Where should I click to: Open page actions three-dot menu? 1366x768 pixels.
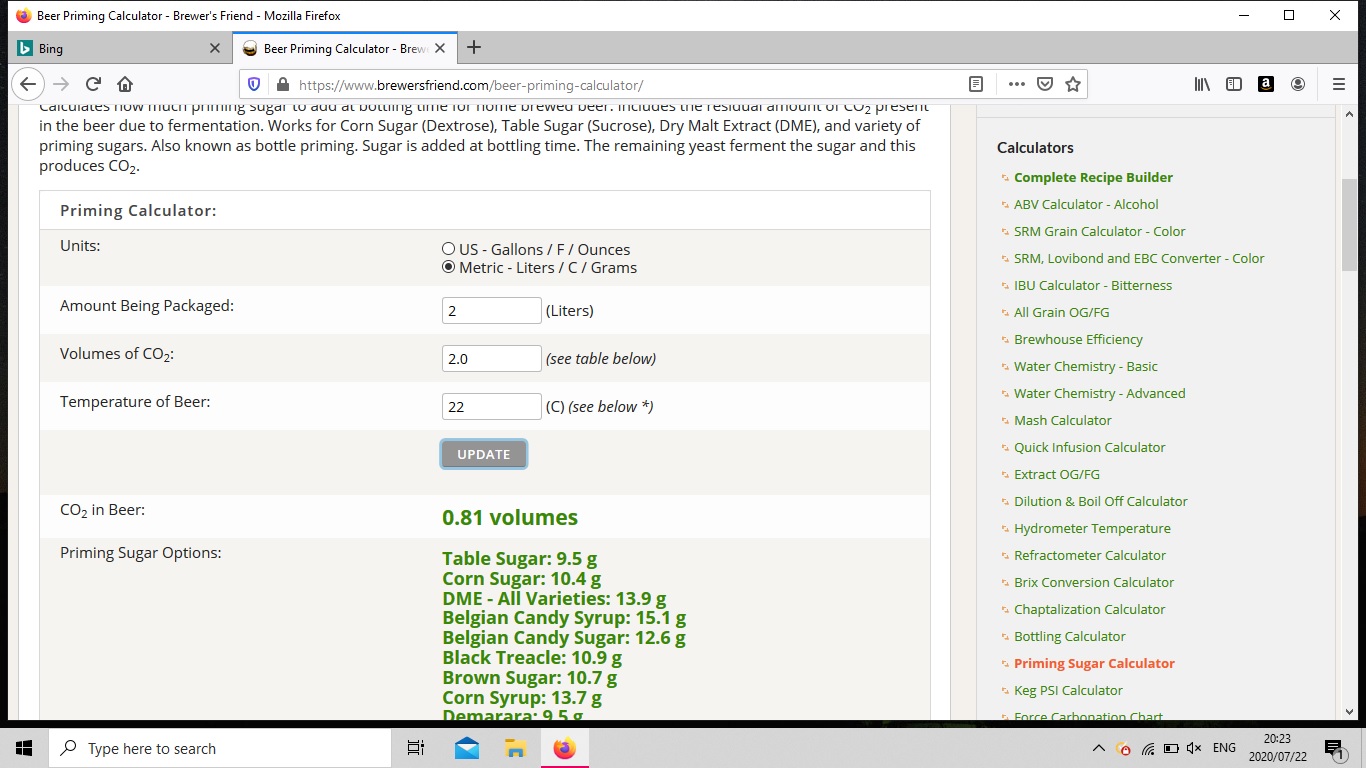(1017, 85)
